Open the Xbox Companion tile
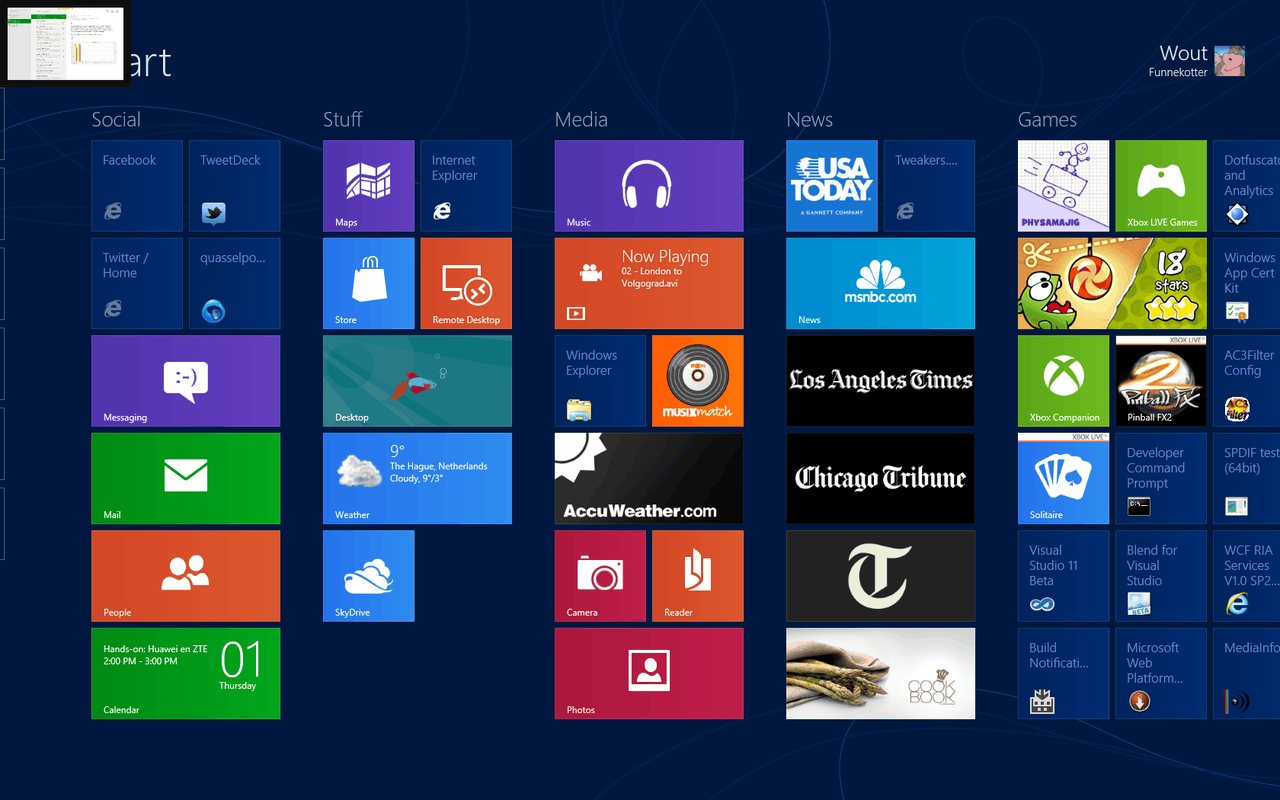 tap(1064, 381)
